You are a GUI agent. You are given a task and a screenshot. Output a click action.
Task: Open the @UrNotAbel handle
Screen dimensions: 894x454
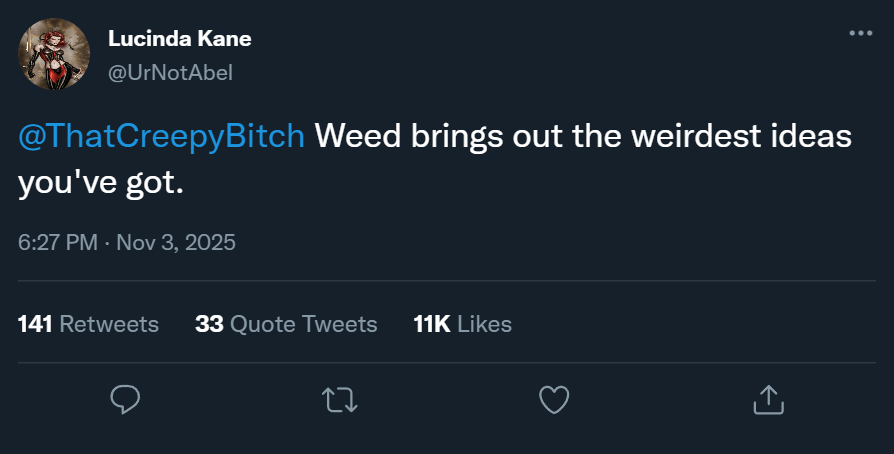169,73
